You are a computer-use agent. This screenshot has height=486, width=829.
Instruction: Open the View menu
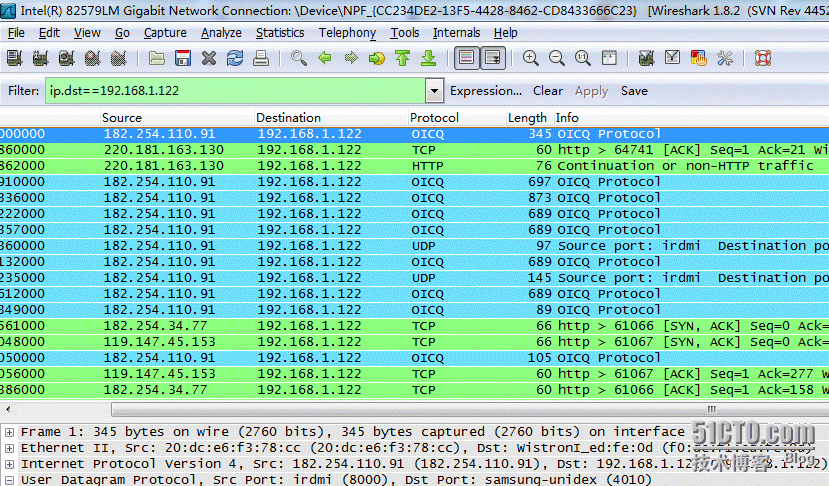[87, 33]
